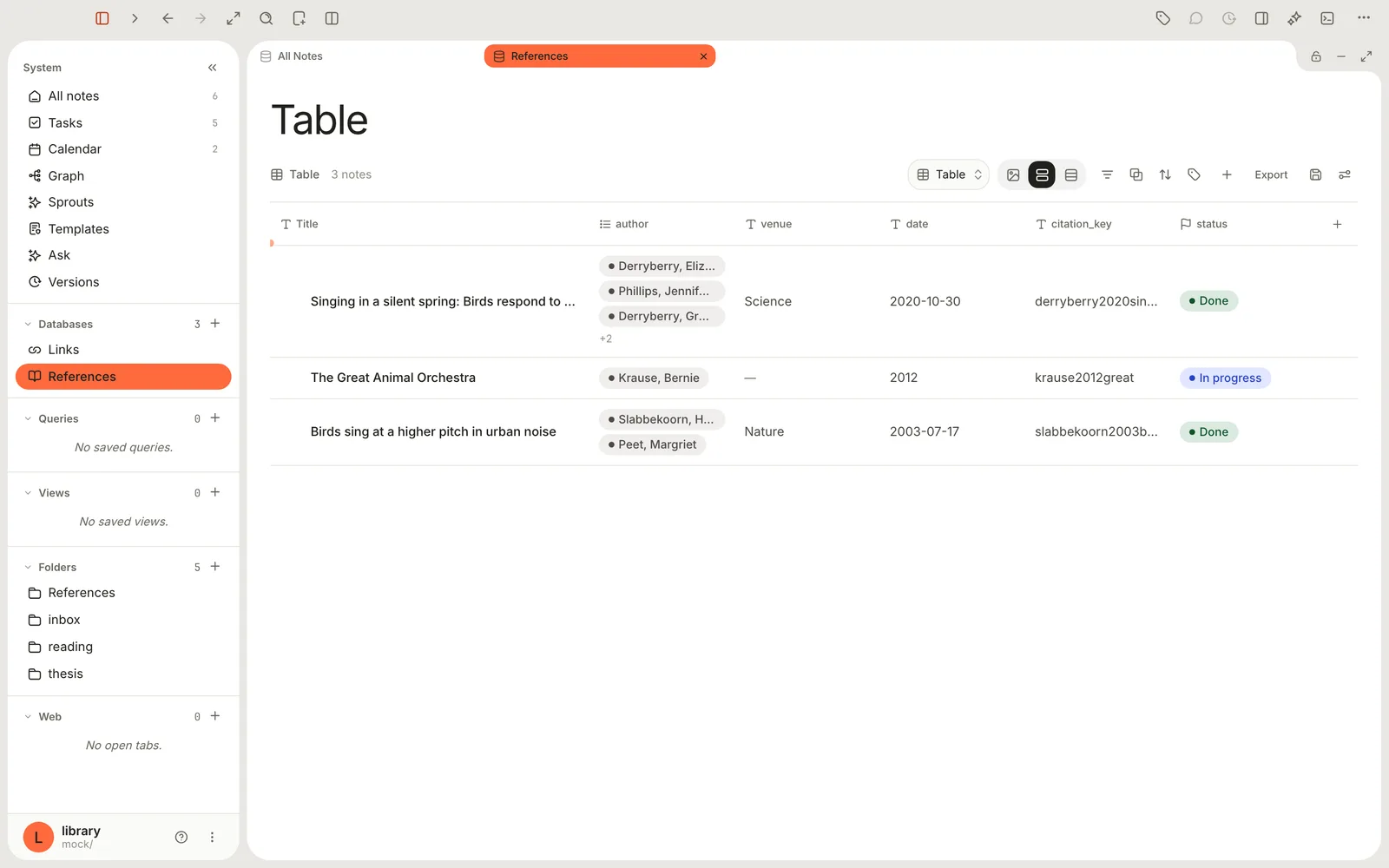Open Calendar in the sidebar
The image size is (1389, 868).
tap(123, 149)
